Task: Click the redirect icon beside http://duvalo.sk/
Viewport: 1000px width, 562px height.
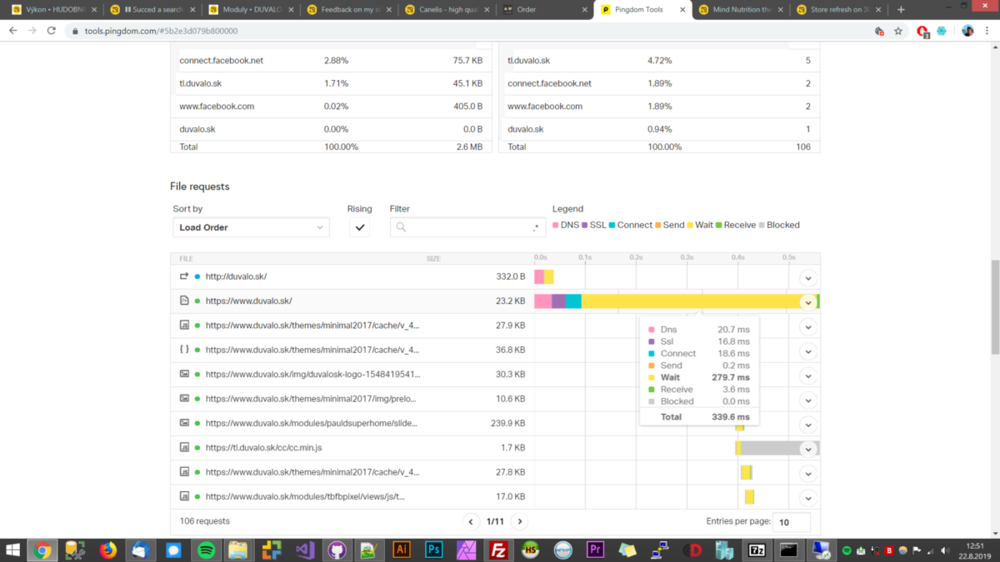Action: [184, 277]
